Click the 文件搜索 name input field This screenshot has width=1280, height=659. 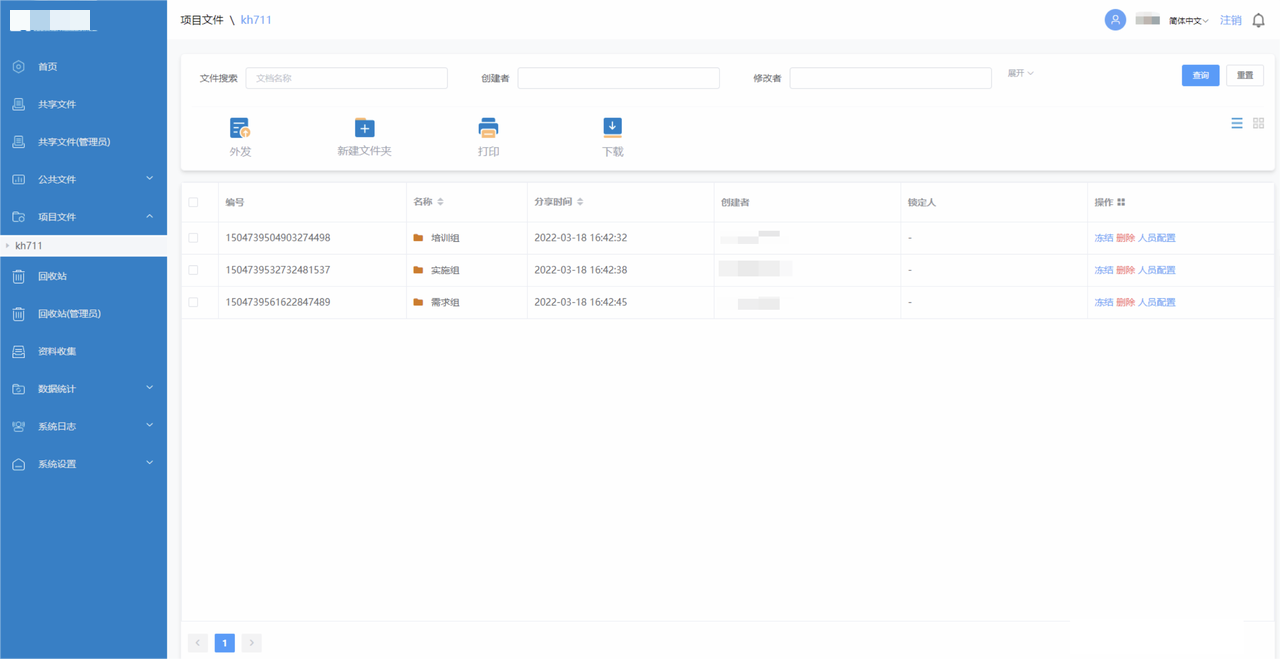click(x=346, y=78)
